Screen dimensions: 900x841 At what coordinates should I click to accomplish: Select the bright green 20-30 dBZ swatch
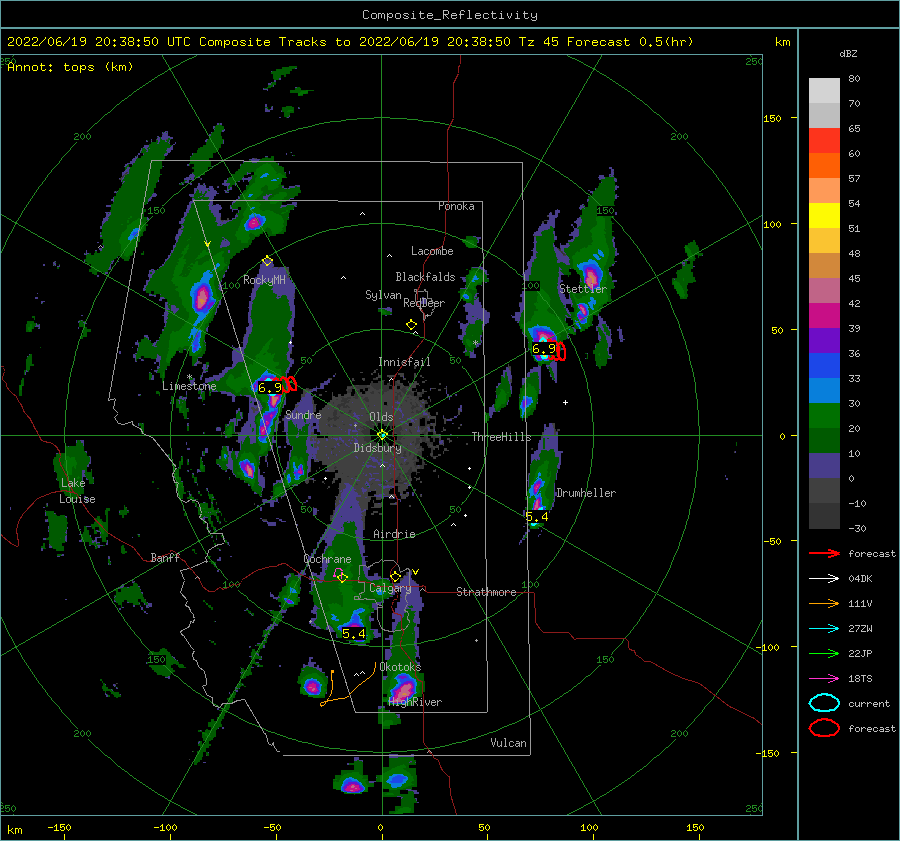824,416
